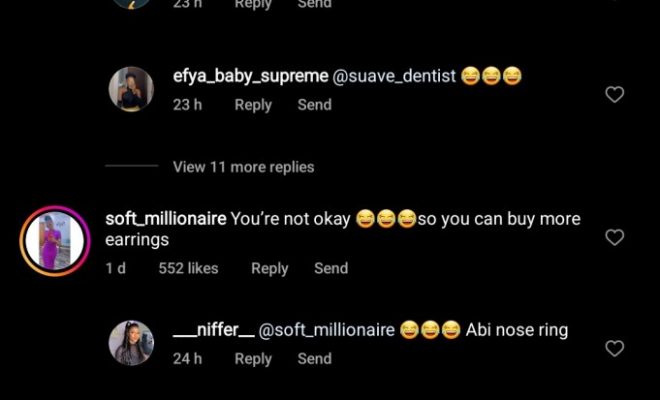The width and height of the screenshot is (660, 400).
Task: Tap heart on ___niffer__'s reply
Action: click(x=615, y=349)
